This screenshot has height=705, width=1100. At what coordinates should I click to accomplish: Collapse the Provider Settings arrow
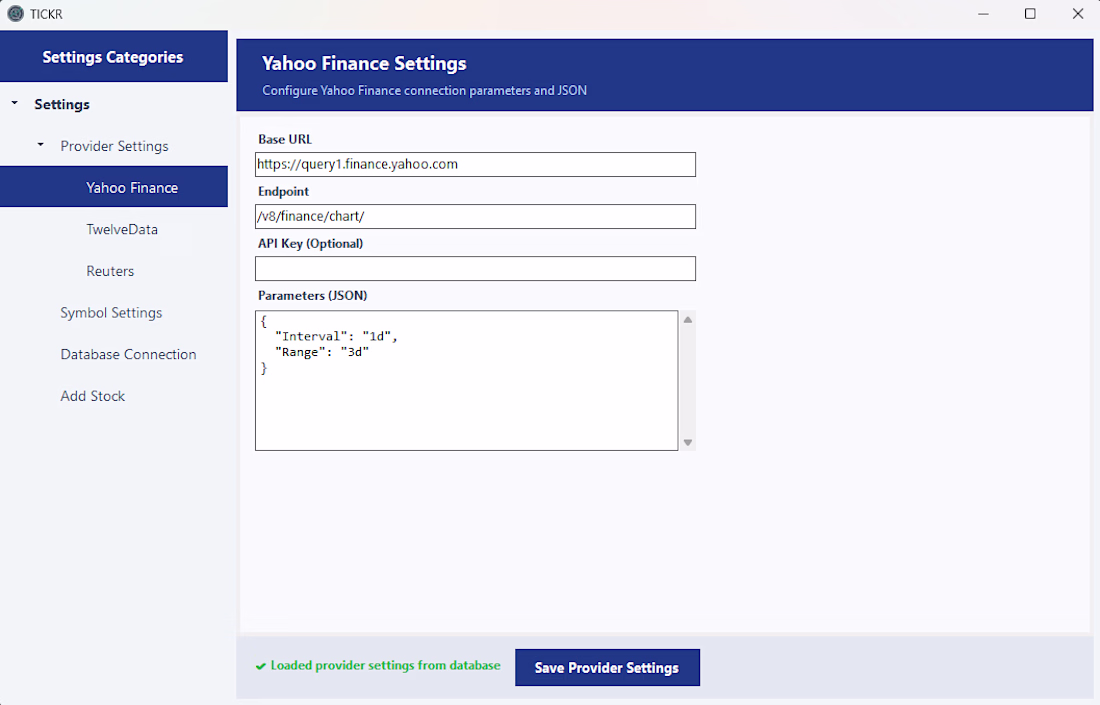coord(41,145)
